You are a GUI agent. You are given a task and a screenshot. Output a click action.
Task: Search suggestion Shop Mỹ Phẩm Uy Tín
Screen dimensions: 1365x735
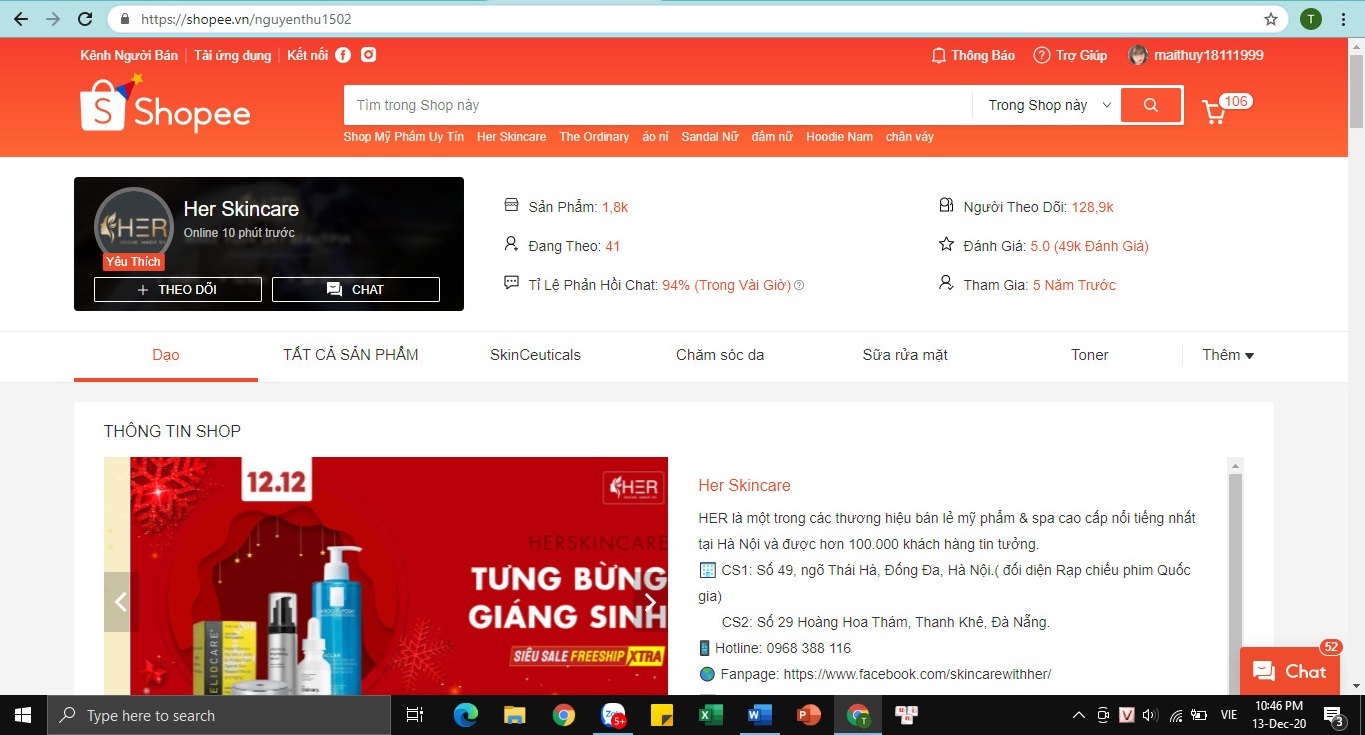(x=404, y=137)
